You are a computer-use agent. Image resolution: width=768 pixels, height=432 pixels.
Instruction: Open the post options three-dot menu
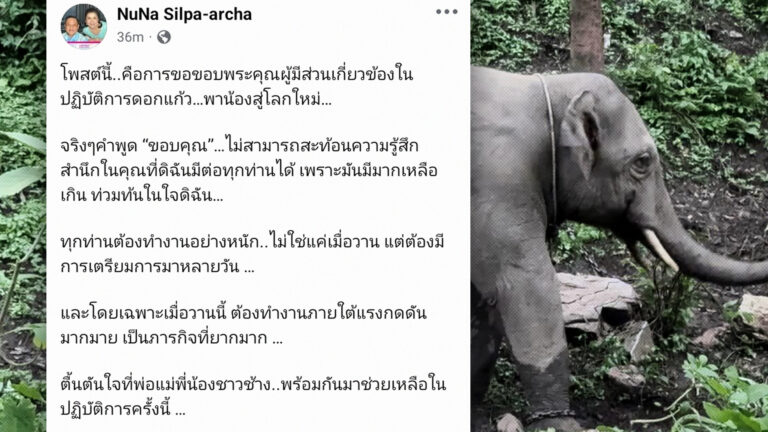click(x=447, y=12)
